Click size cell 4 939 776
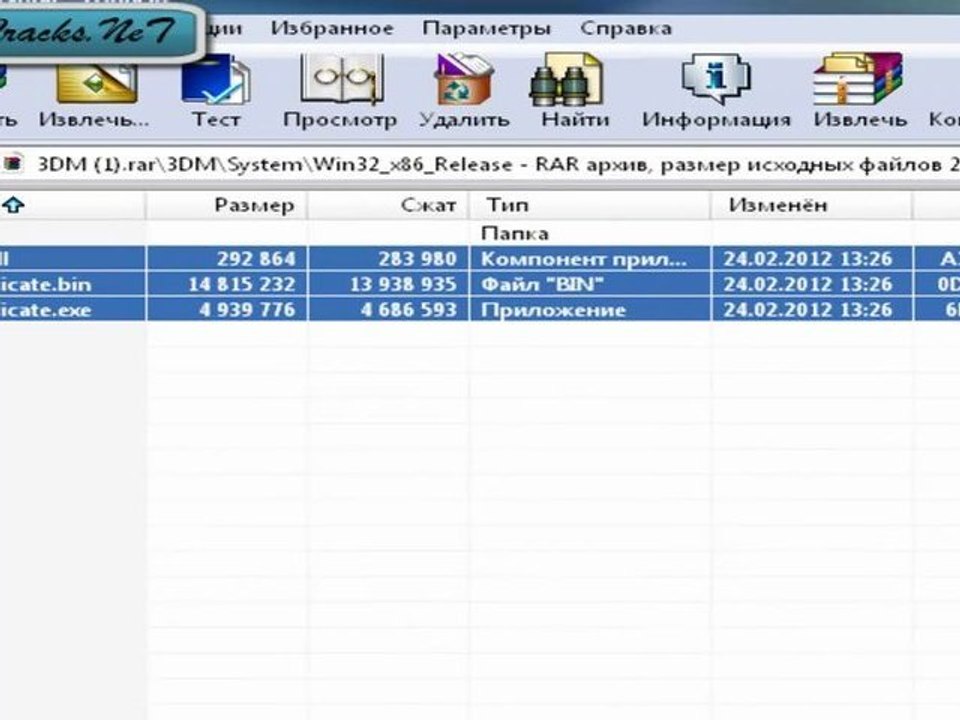The height and width of the screenshot is (720, 960). click(x=247, y=310)
